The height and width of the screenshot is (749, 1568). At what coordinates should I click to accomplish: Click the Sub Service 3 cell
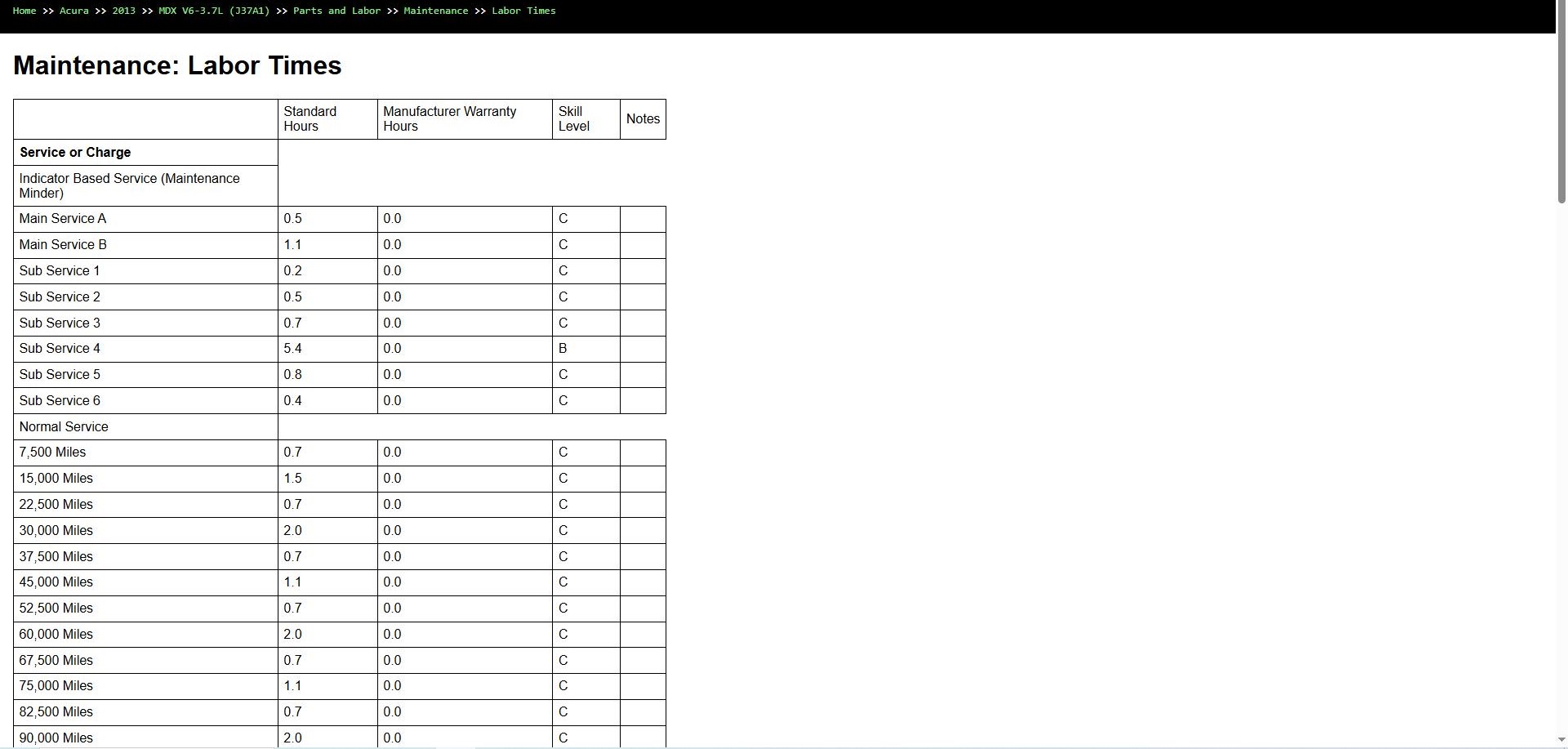click(145, 323)
